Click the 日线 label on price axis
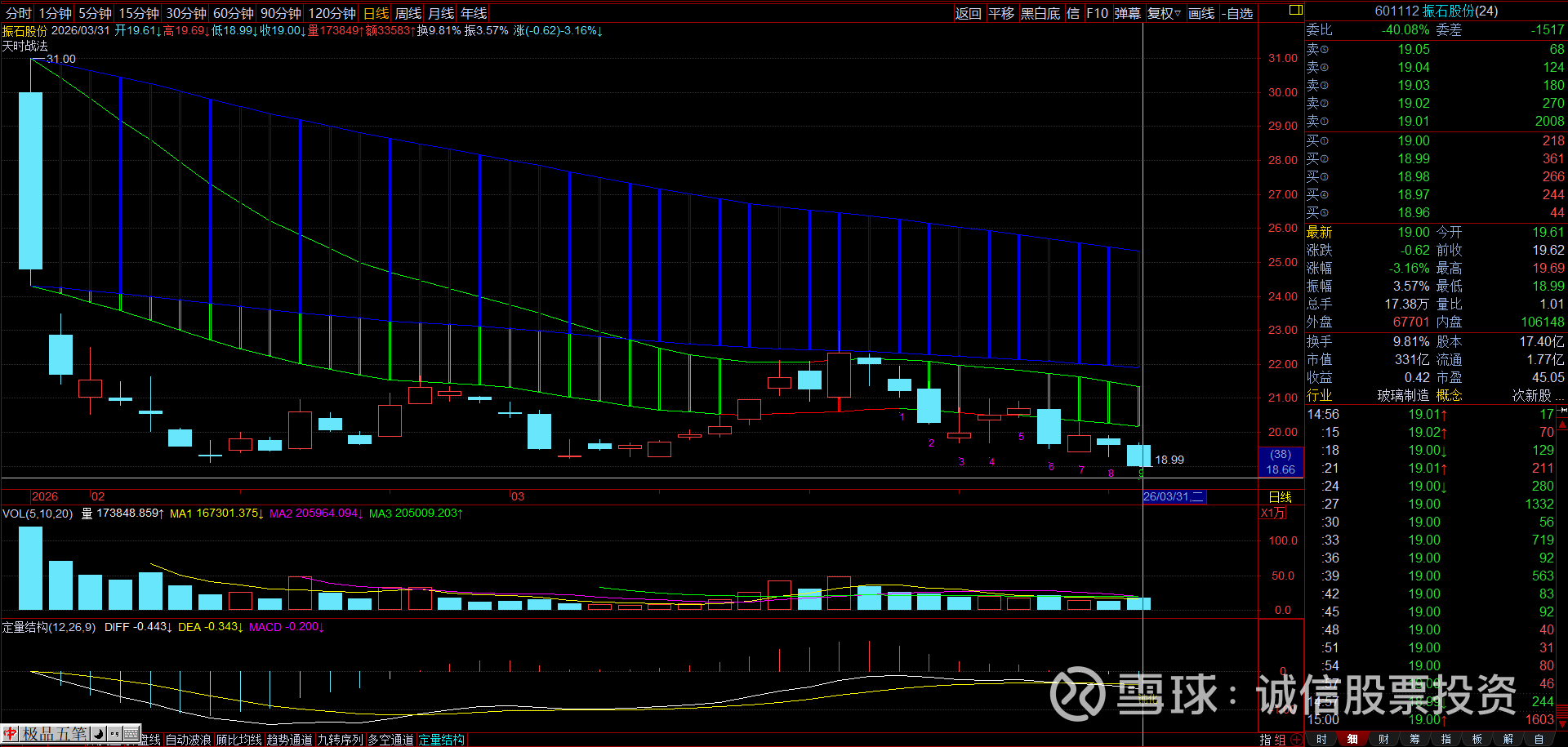Viewport: 1568px width, 747px height. tap(1280, 496)
